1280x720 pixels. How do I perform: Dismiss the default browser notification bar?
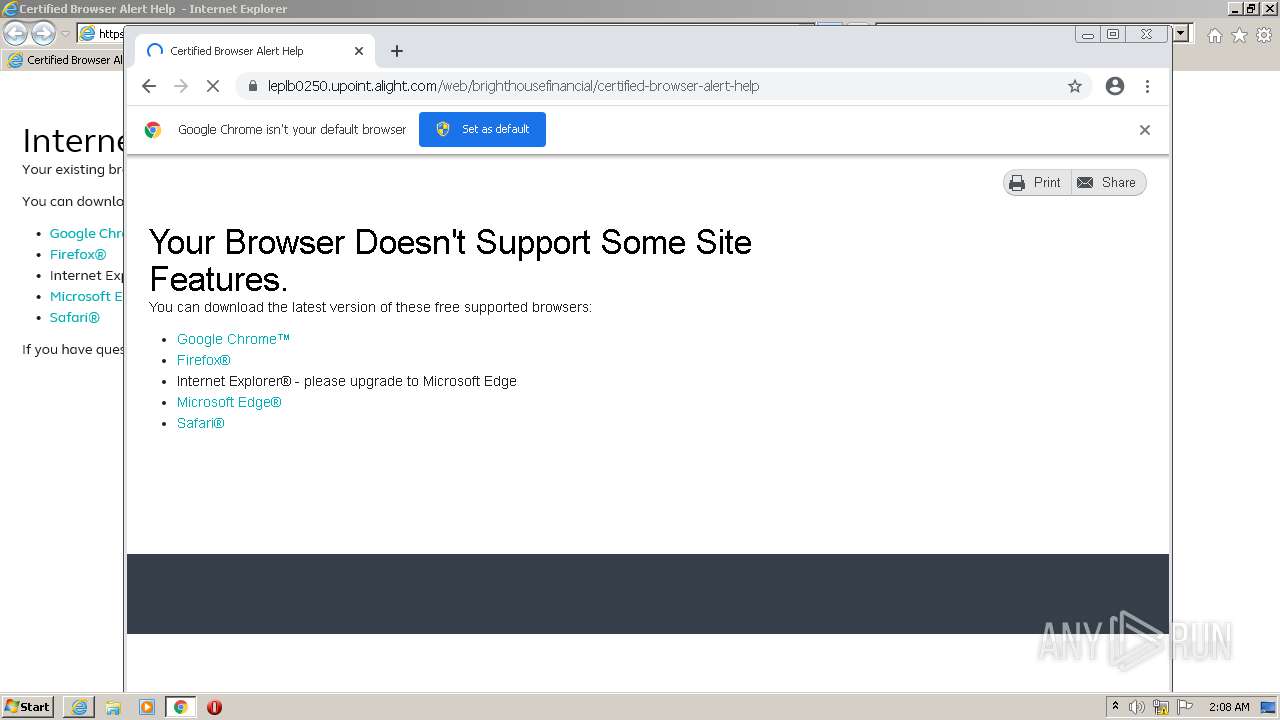1145,130
